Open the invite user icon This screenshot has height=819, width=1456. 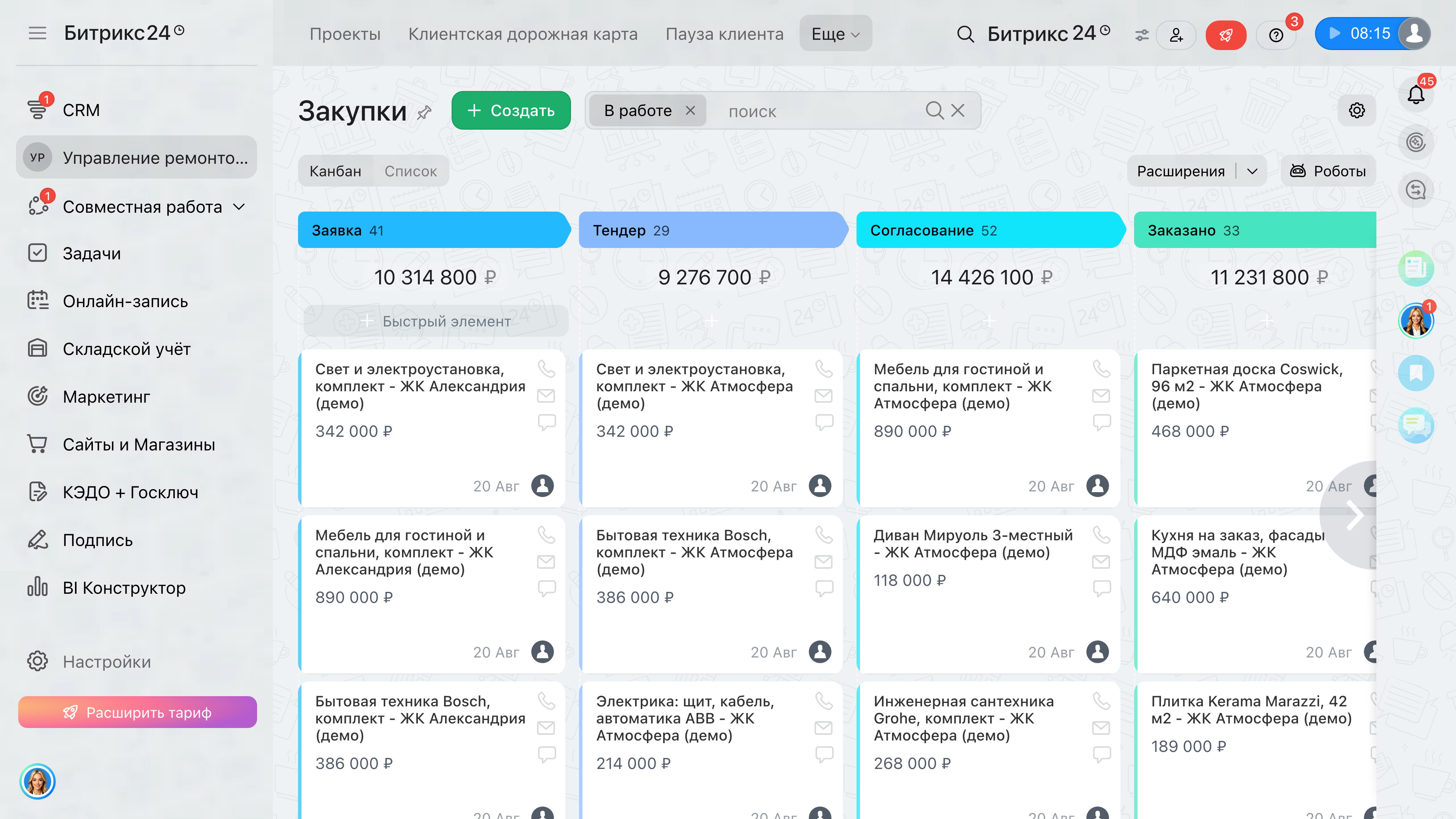click(x=1176, y=35)
